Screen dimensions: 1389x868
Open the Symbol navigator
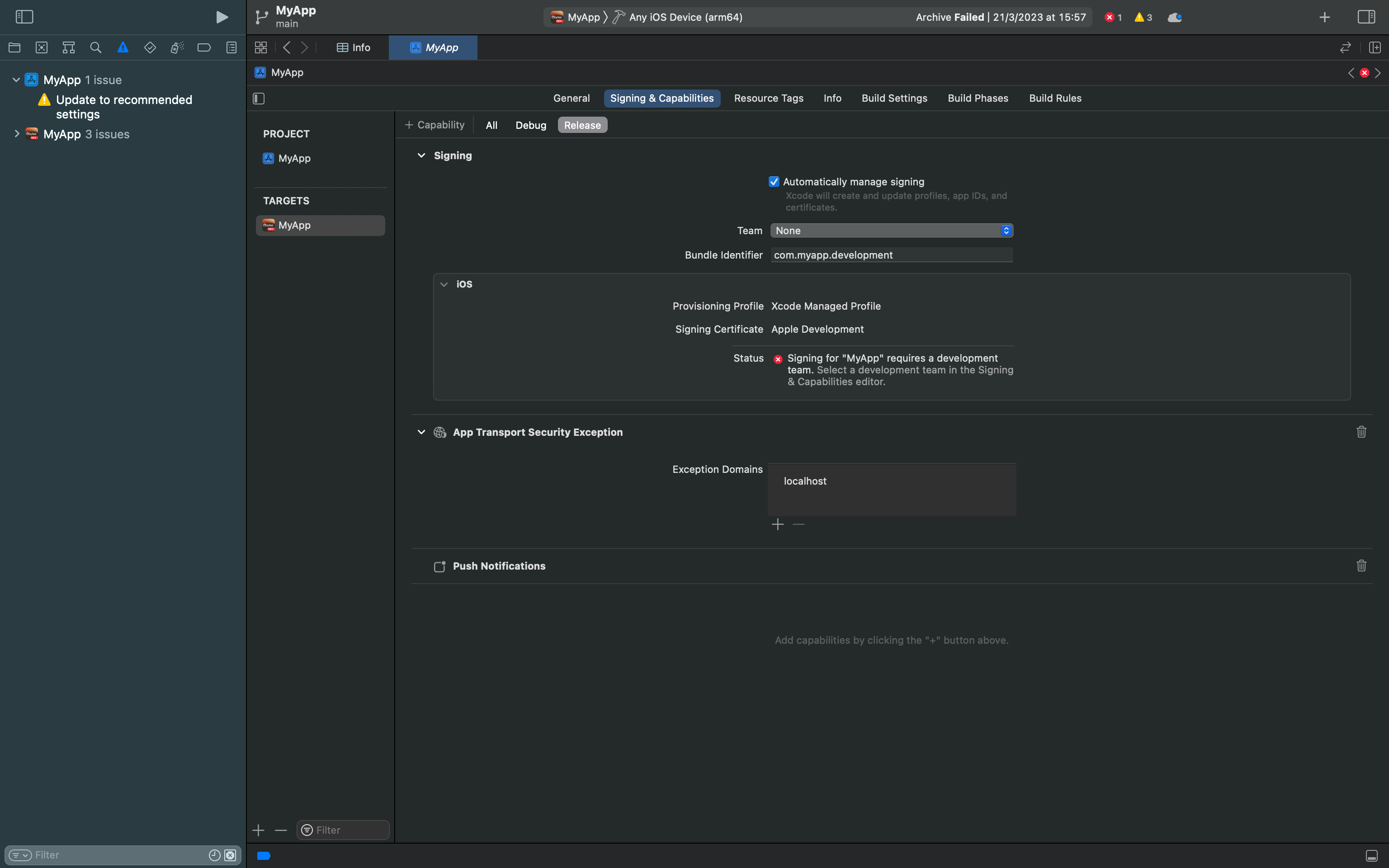click(x=68, y=47)
